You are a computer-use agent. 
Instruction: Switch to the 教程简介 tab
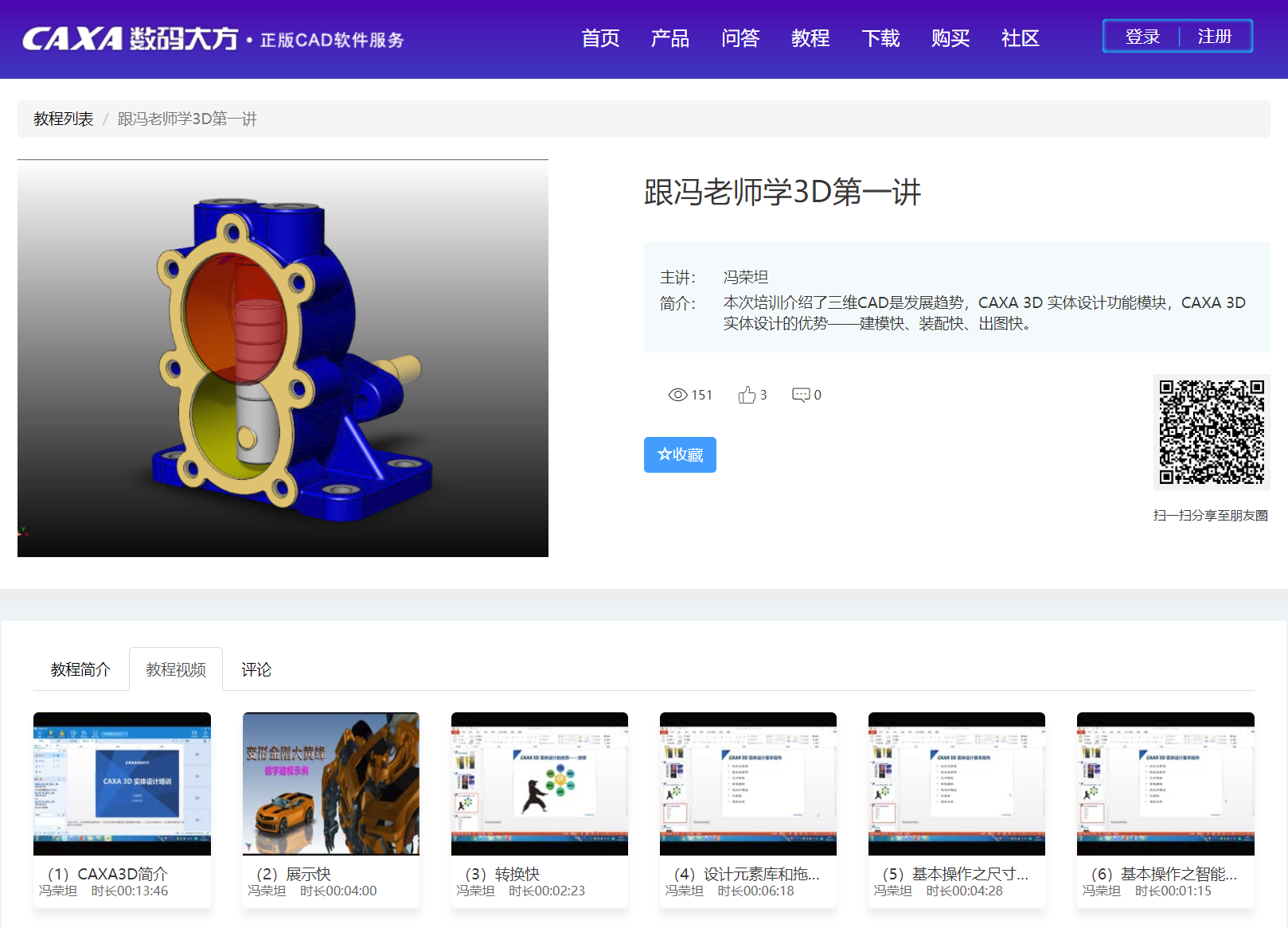click(80, 669)
